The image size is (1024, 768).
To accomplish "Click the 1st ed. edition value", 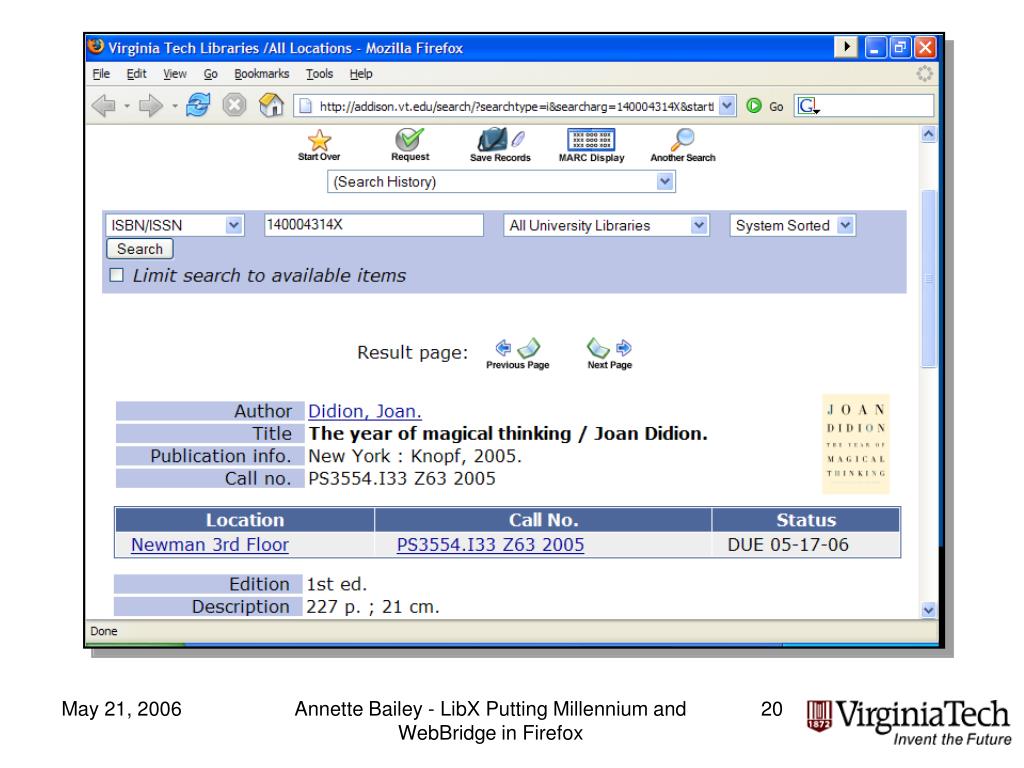I will point(337,584).
